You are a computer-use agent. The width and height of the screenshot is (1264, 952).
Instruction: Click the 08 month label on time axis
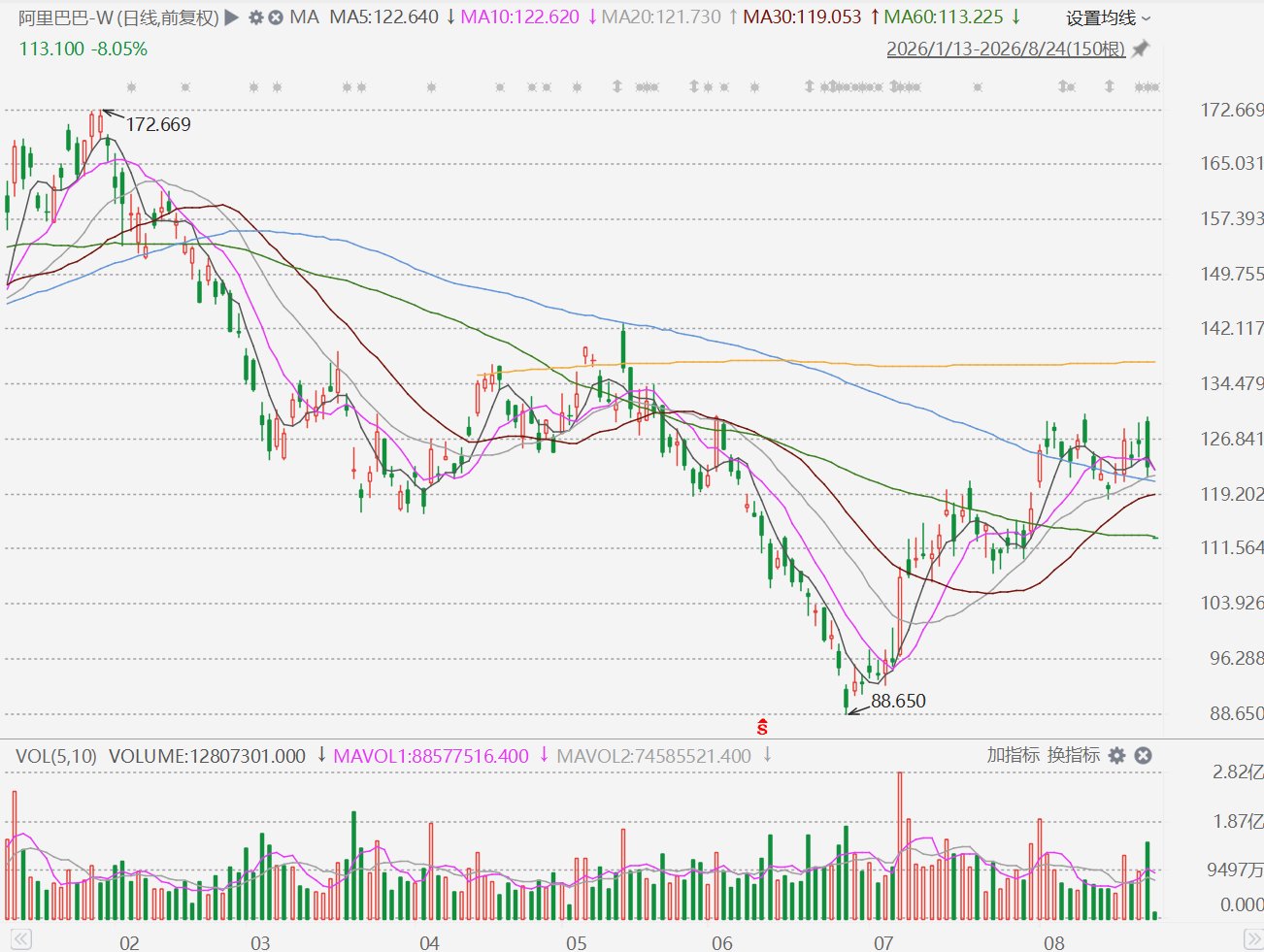pyautogui.click(x=1054, y=943)
